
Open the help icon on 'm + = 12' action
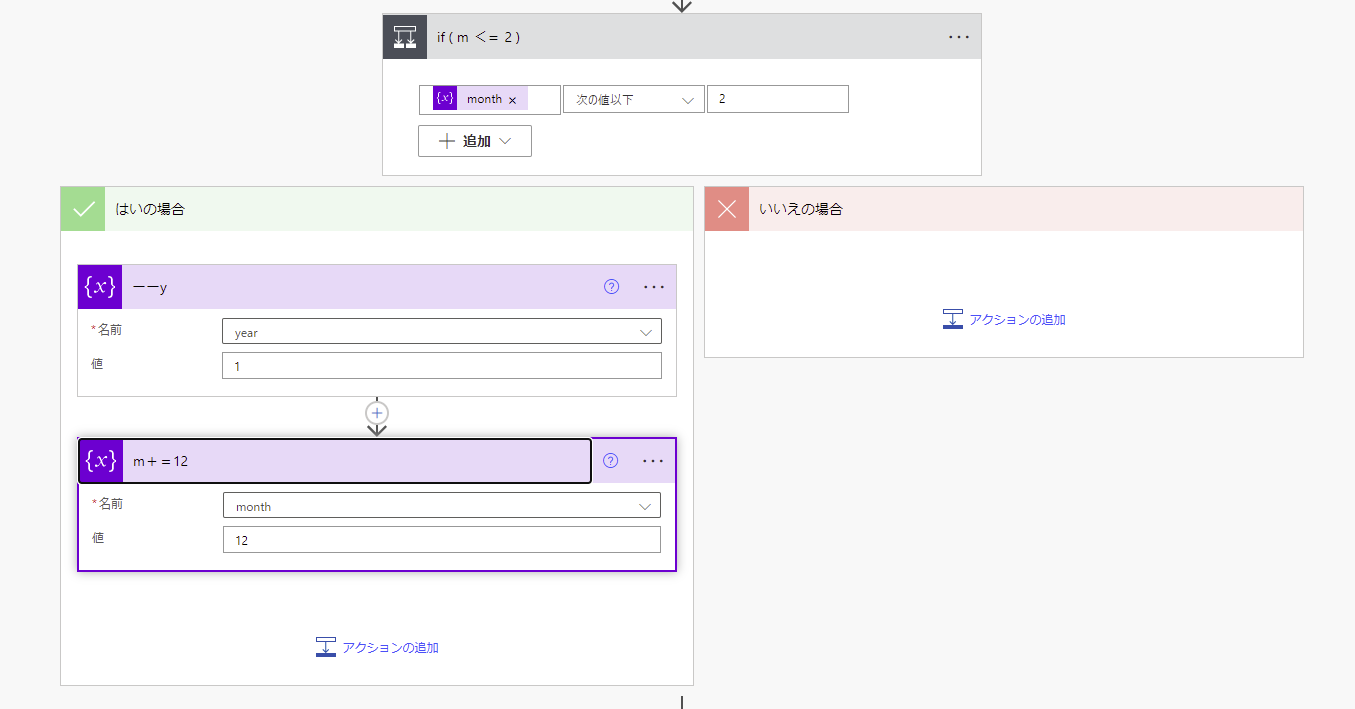pos(611,461)
